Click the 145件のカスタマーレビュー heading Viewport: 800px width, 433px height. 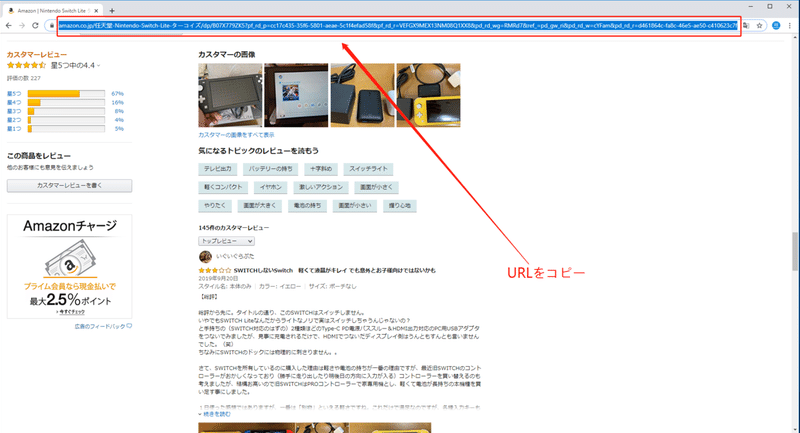click(234, 227)
